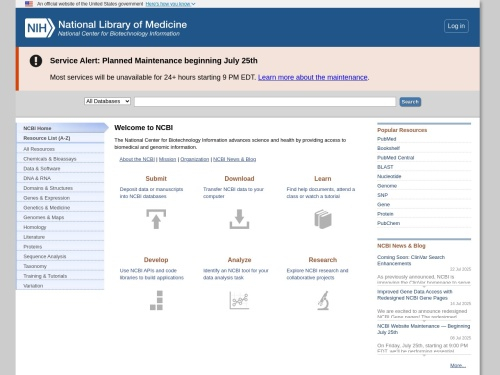Open Improved Gene Data Access news post

(414, 295)
